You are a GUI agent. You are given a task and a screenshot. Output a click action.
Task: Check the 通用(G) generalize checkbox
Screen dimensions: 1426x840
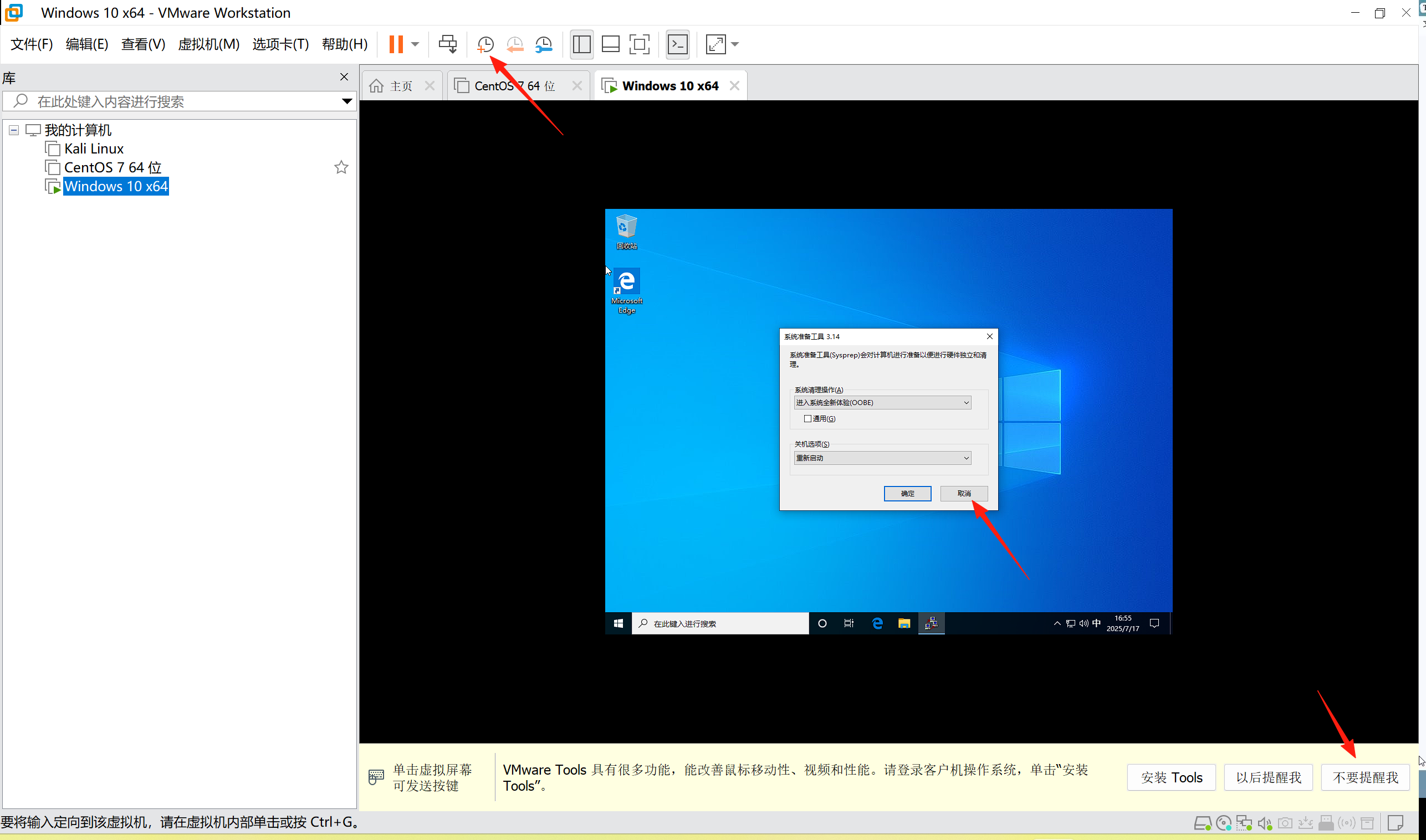pos(808,419)
